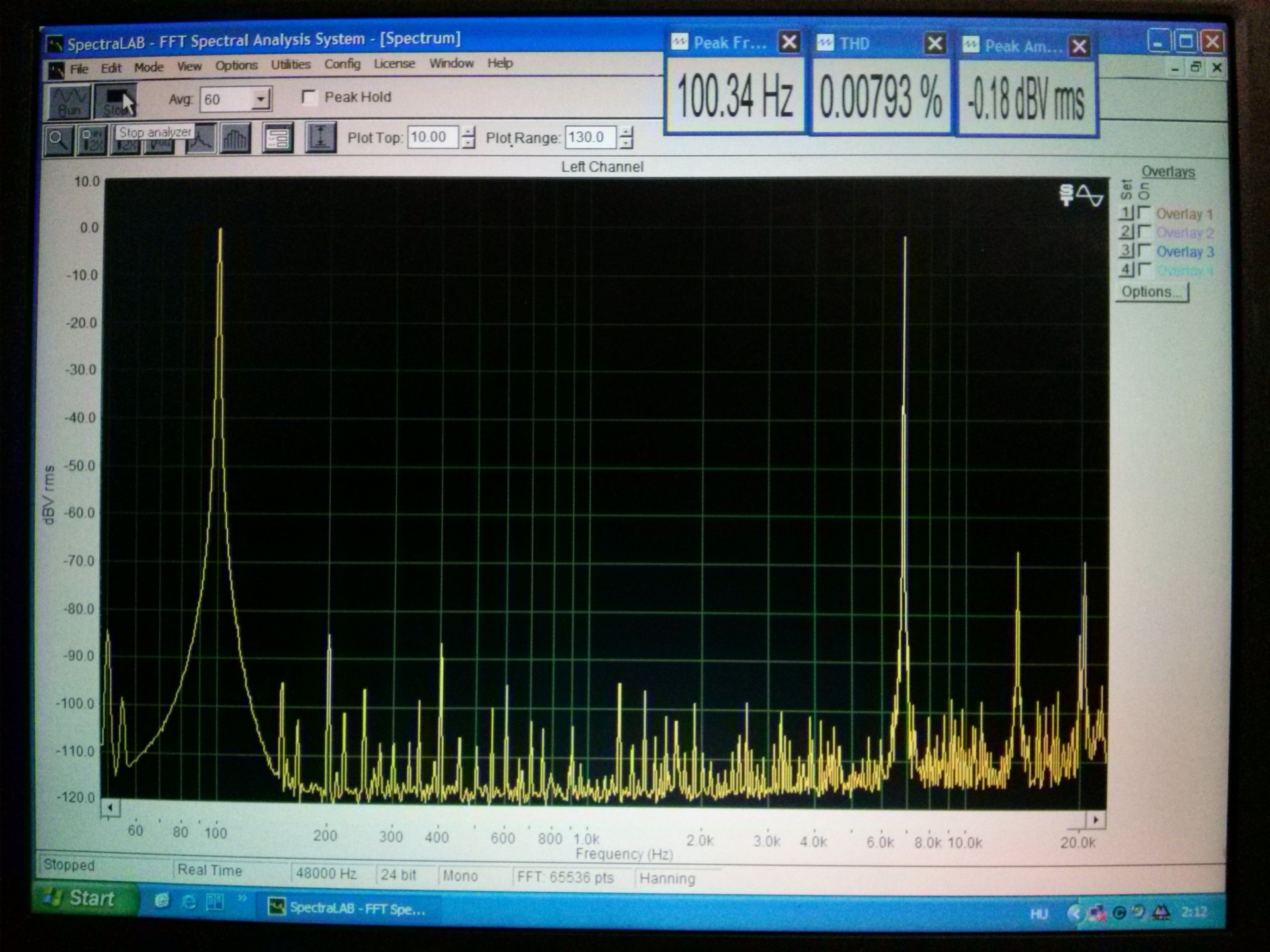Turn on Overlay 1 checkbox
Viewport: 1270px width, 952px height.
click(x=1144, y=212)
